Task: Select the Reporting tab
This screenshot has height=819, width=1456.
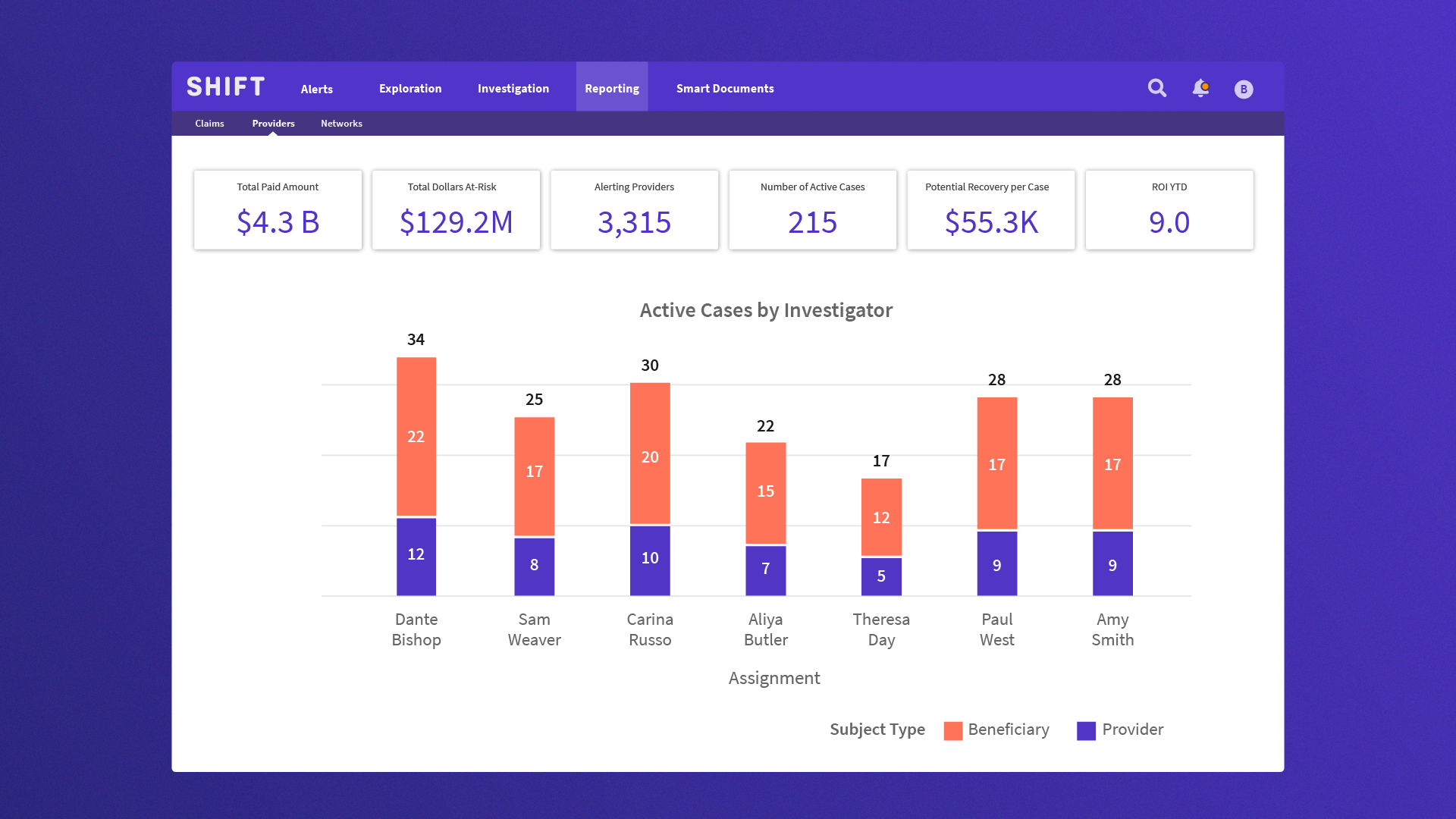Action: pos(612,89)
